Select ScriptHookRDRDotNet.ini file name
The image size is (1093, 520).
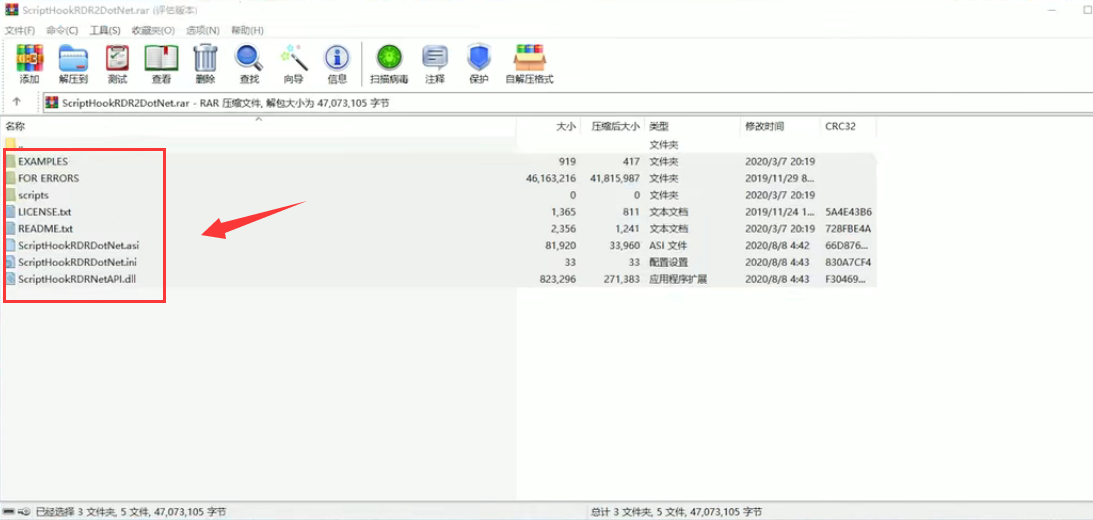click(77, 262)
